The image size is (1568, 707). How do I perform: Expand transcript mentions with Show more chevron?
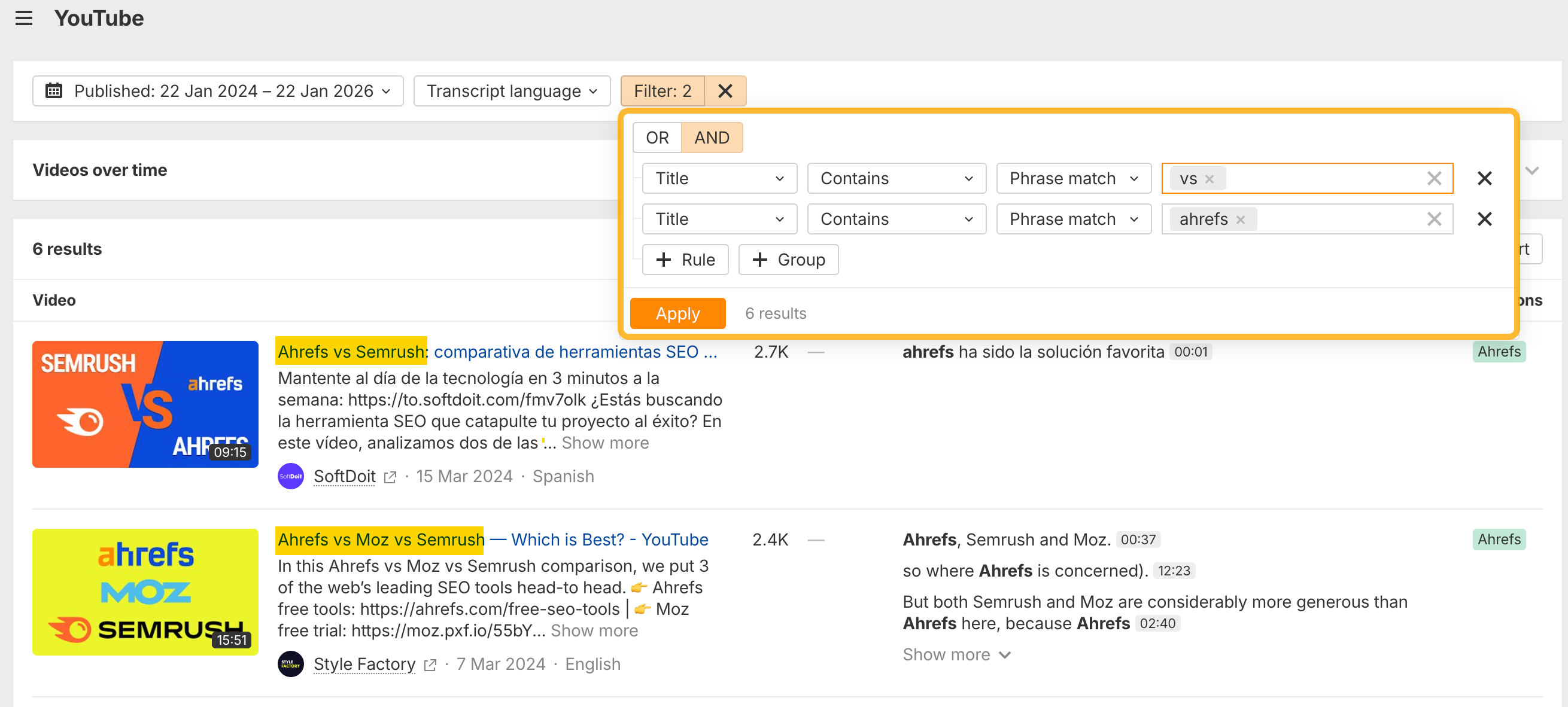coord(956,655)
